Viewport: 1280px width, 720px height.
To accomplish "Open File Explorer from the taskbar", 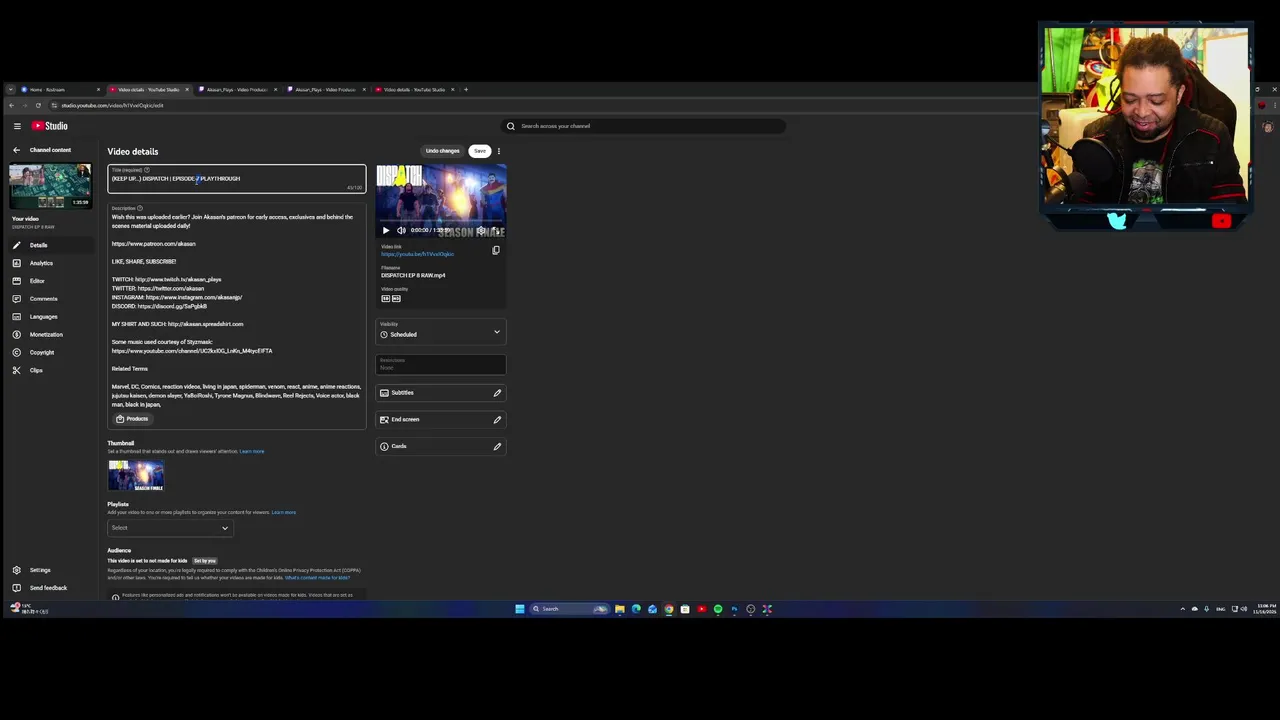I will point(620,609).
